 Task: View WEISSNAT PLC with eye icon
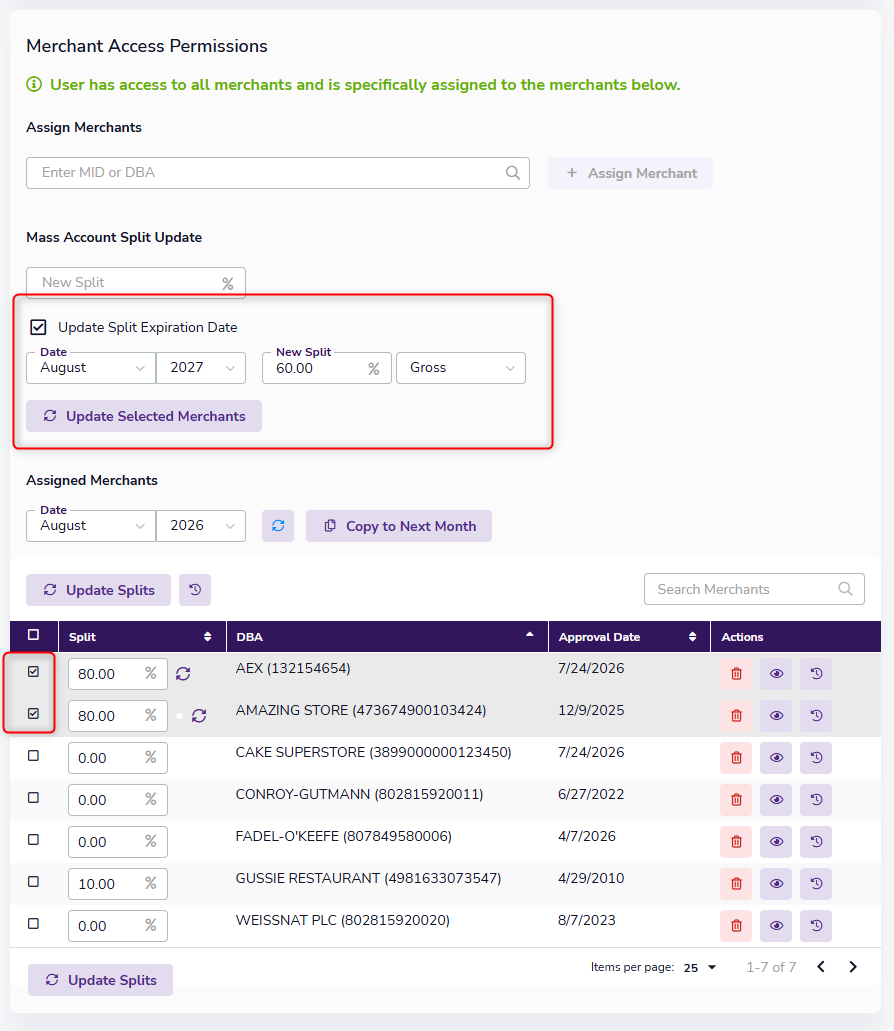pyautogui.click(x=776, y=926)
